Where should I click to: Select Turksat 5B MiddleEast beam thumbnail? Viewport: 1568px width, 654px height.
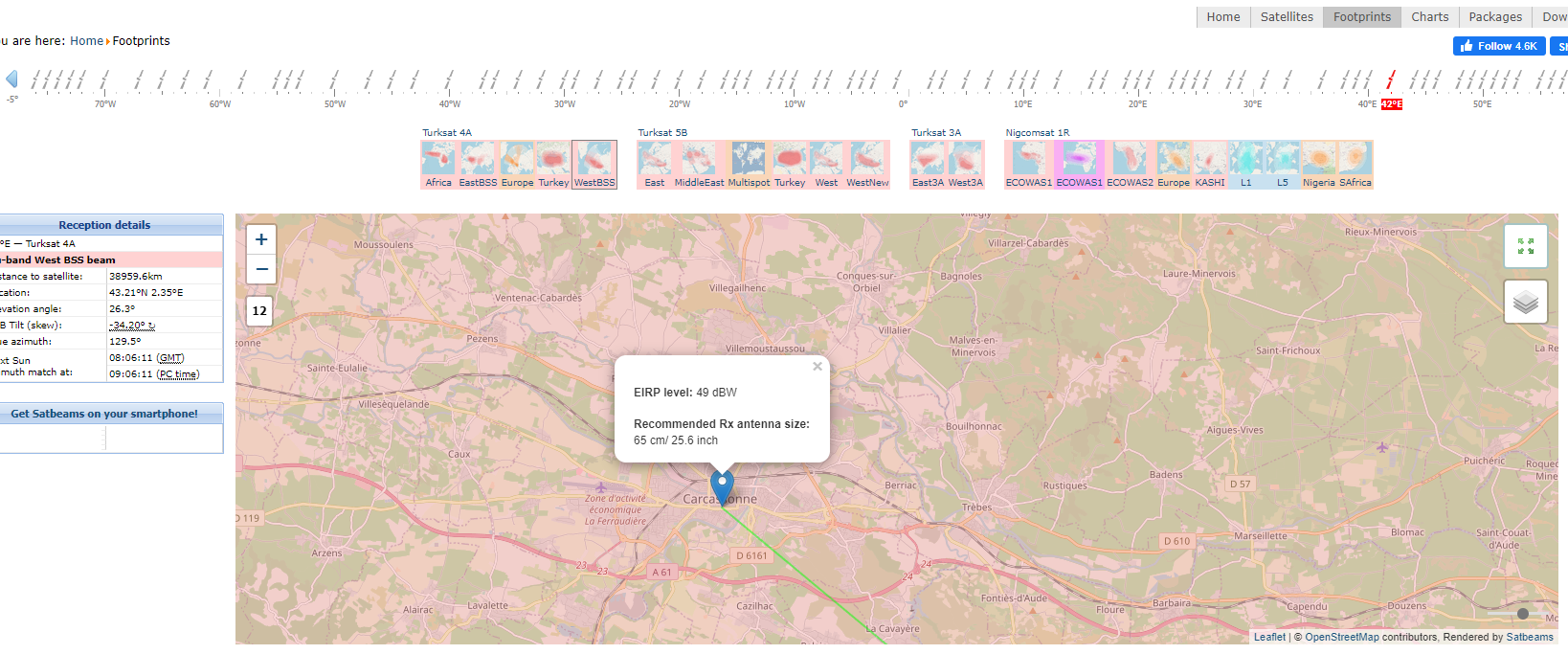click(699, 165)
